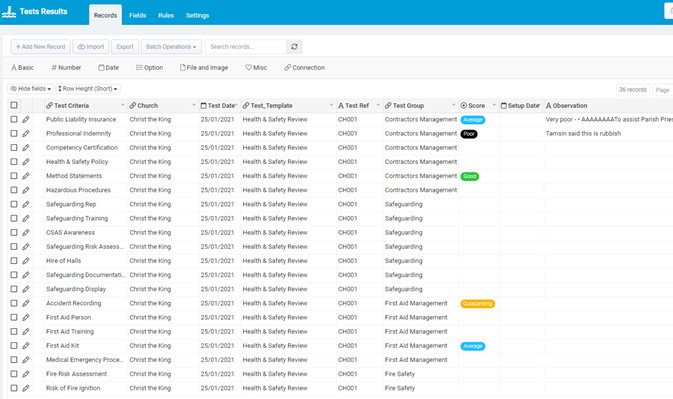
Task: Open the Test_Template column menu arrow
Action: (331, 105)
